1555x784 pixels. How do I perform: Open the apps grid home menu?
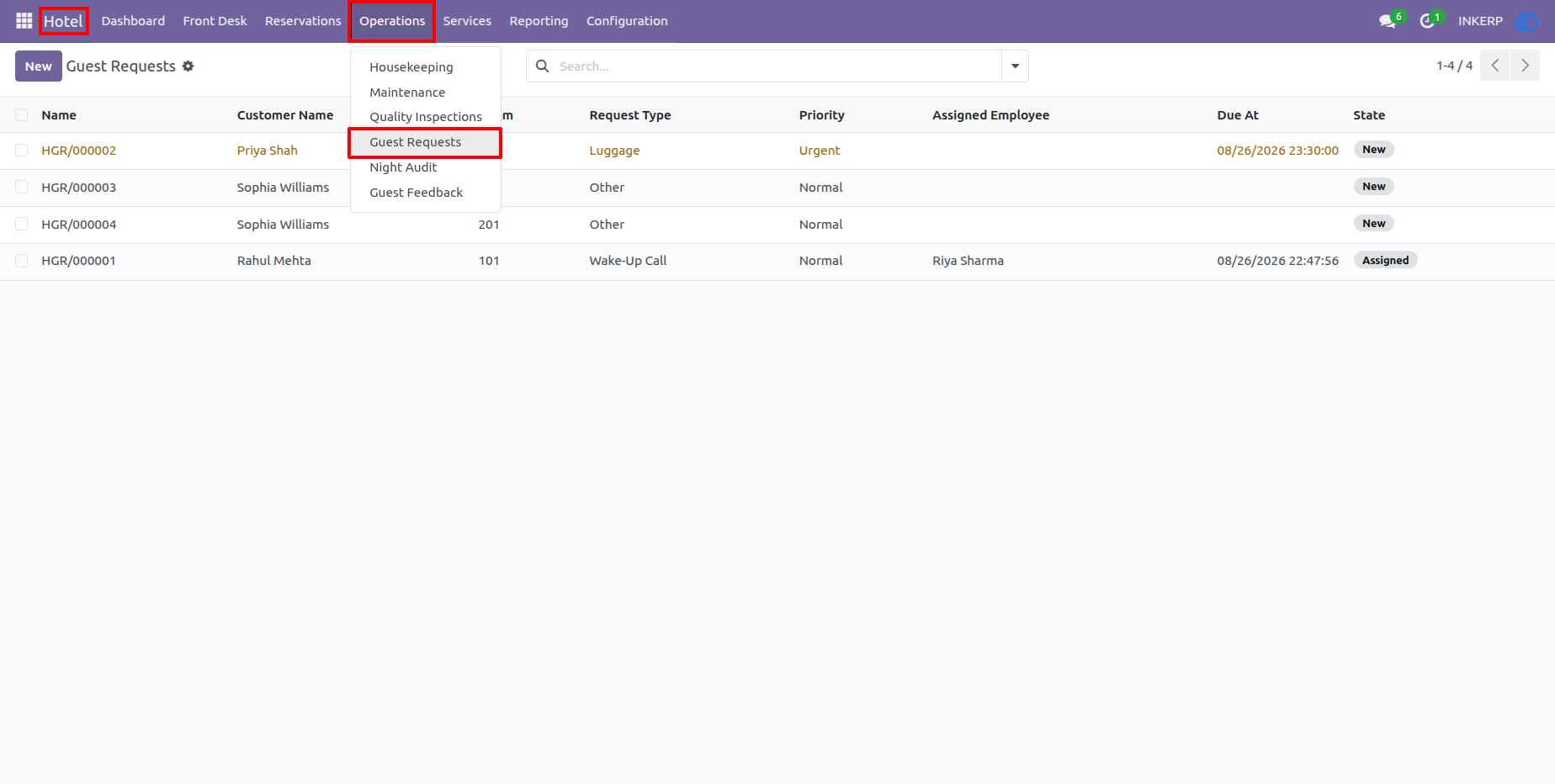point(24,20)
